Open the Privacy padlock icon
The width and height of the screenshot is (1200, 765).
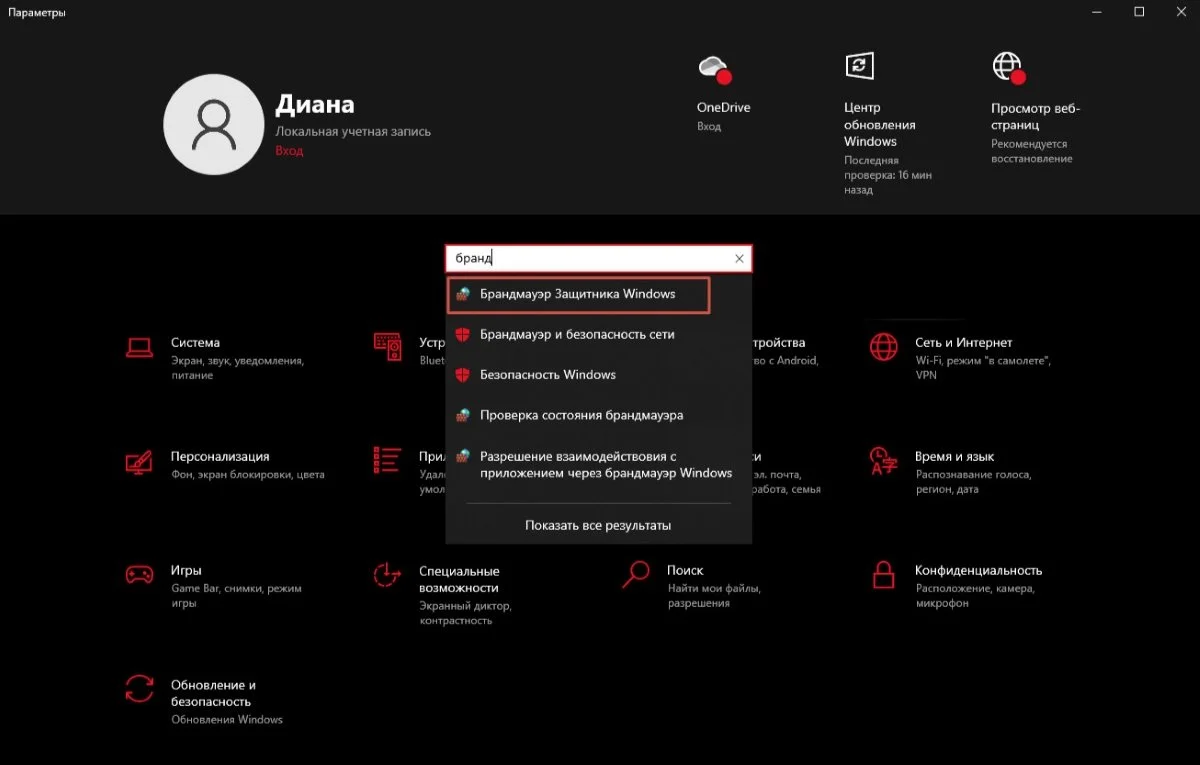click(883, 575)
